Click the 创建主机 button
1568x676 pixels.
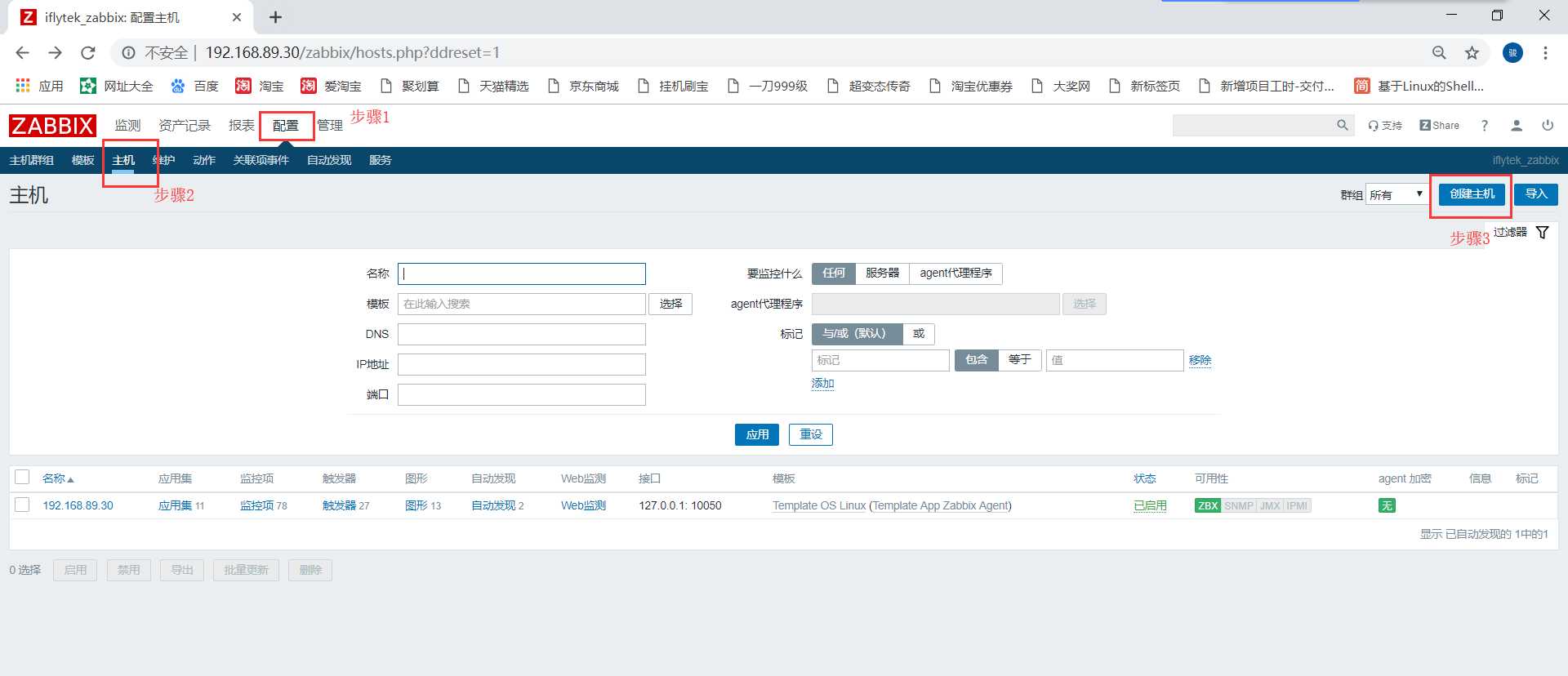[x=1472, y=194]
